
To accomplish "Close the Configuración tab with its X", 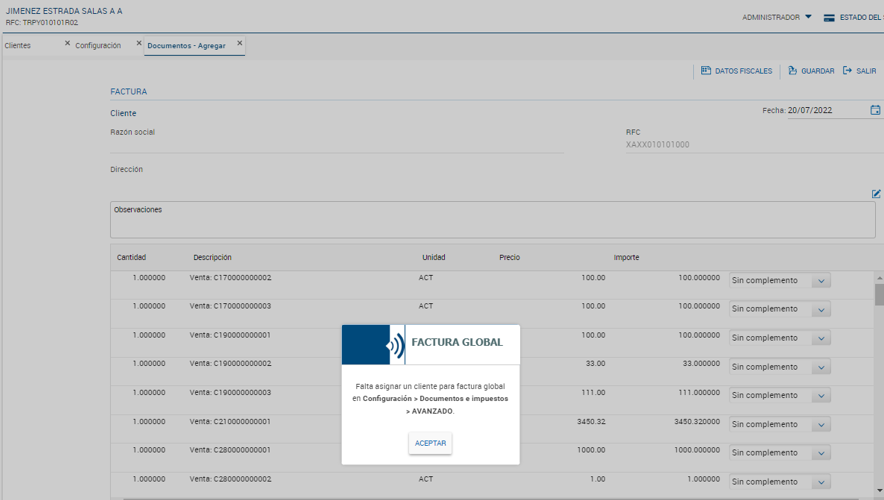I will [x=138, y=44].
